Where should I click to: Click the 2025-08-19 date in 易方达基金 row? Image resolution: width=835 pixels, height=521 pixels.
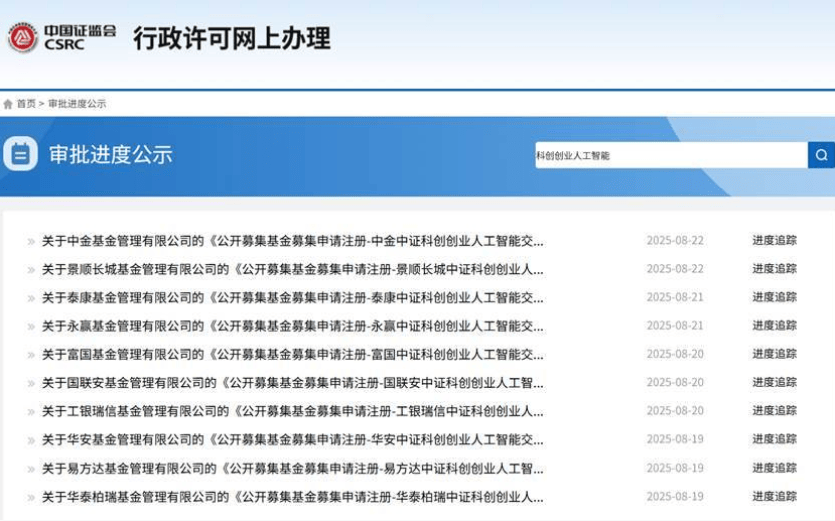tap(675, 468)
